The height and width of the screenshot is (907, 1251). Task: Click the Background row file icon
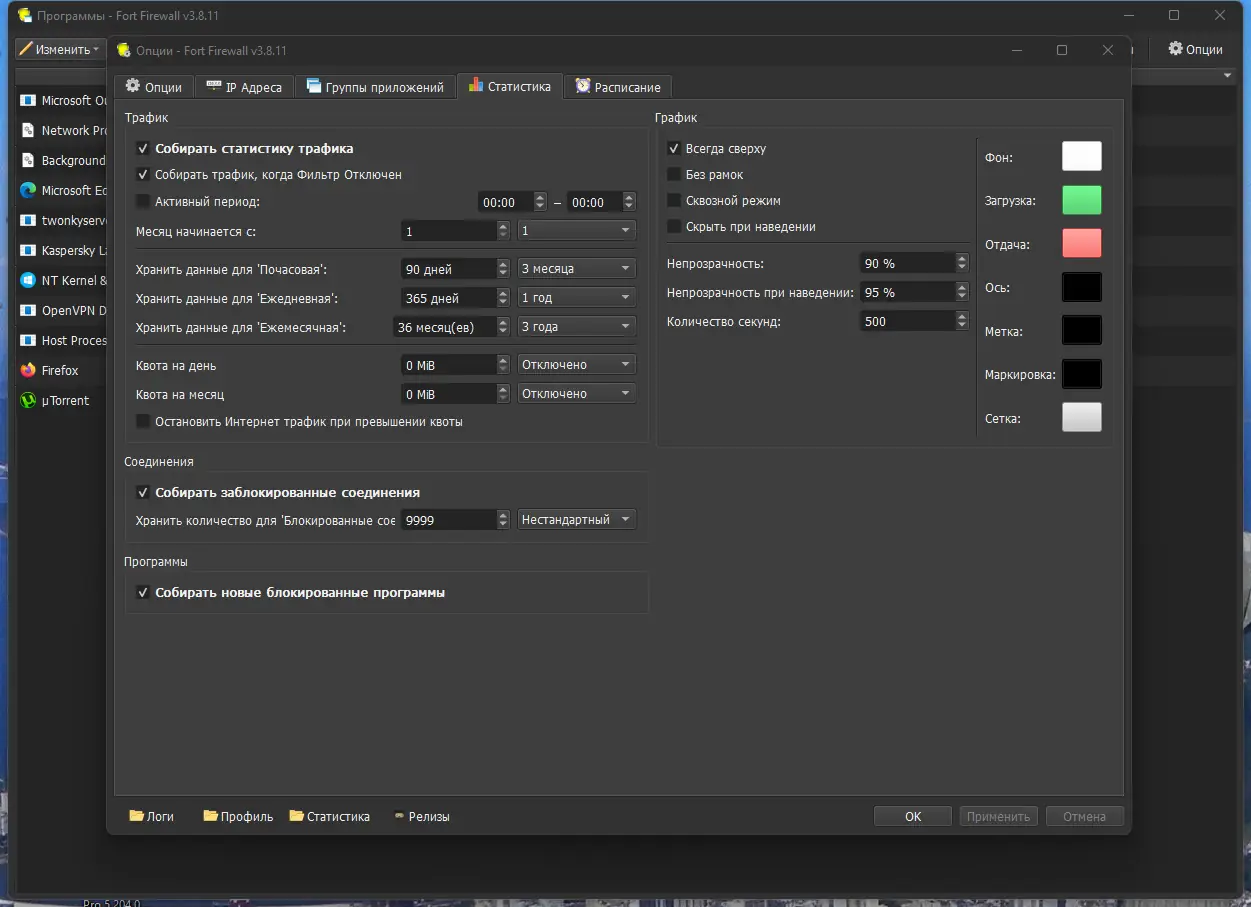[28, 161]
